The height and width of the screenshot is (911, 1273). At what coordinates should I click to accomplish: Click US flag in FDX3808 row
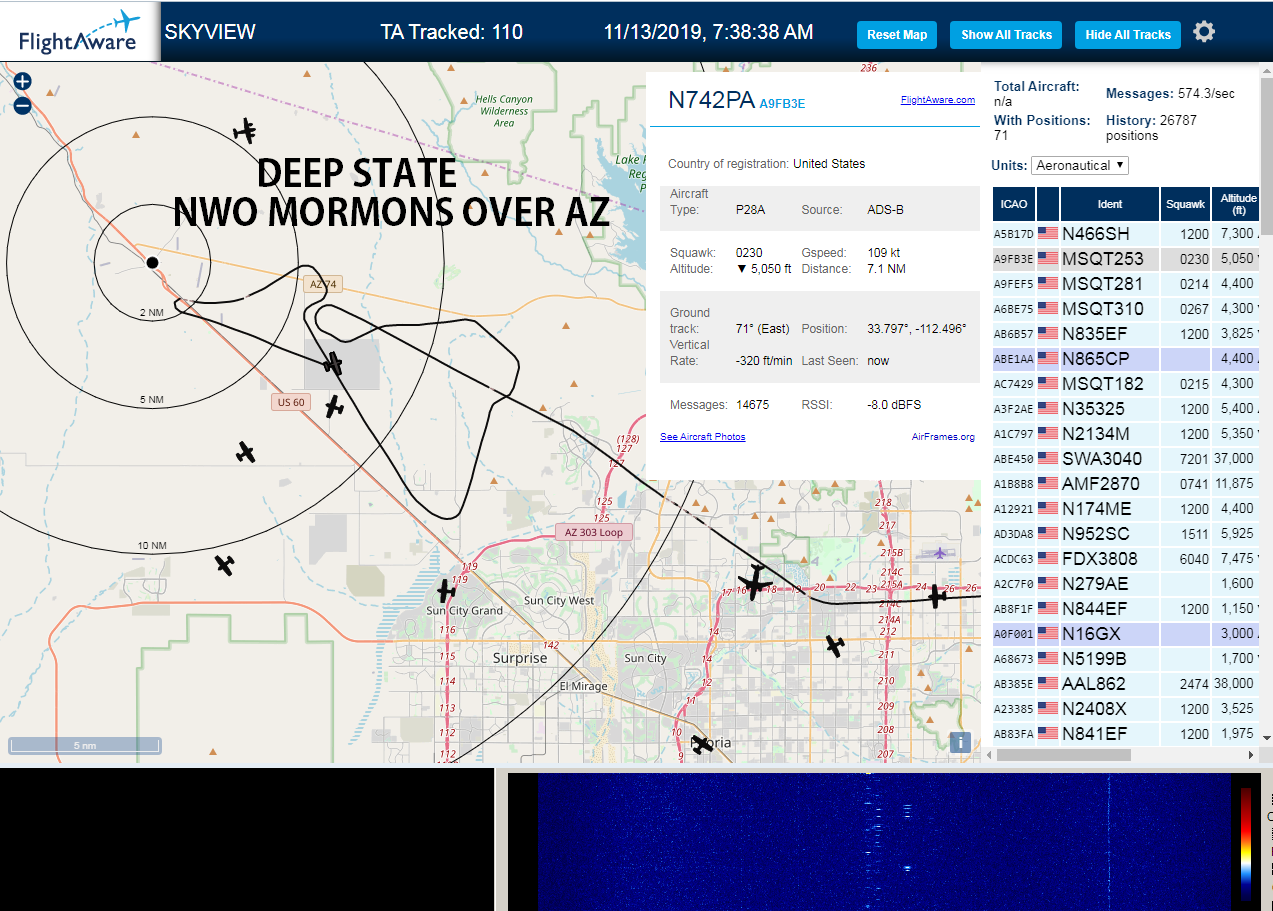1048,558
